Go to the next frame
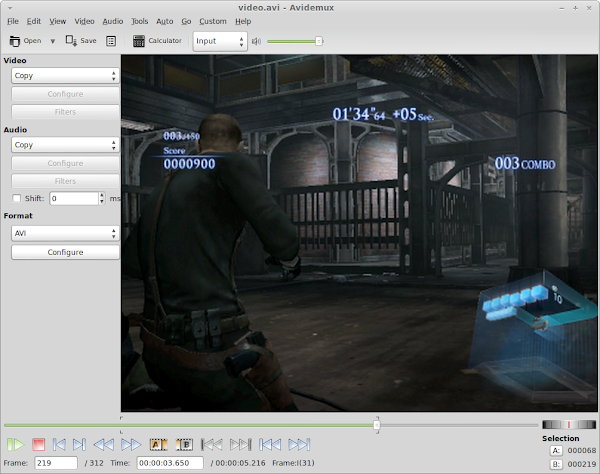This screenshot has height=474, width=600. (79, 445)
